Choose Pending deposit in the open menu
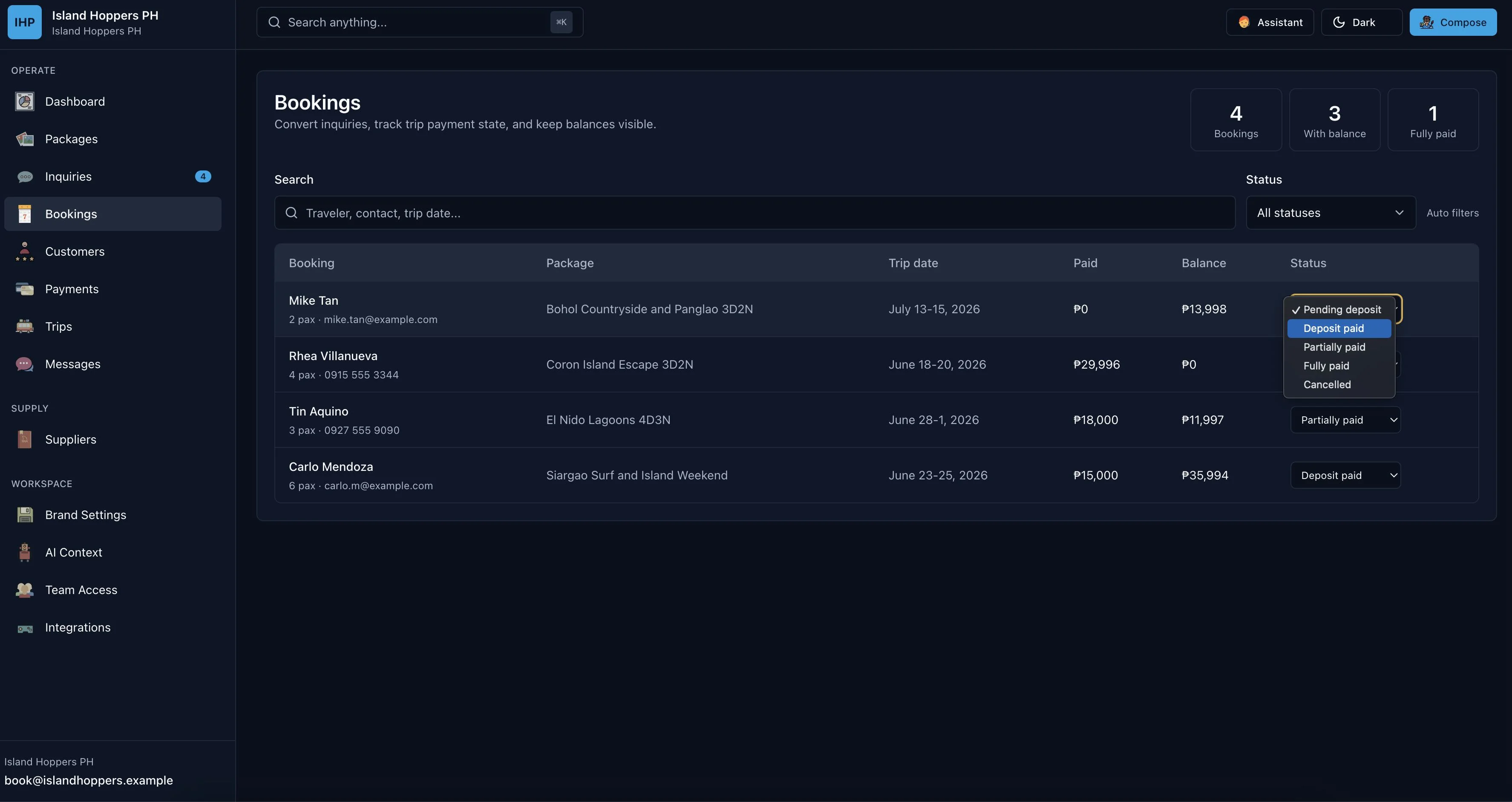 point(1339,309)
